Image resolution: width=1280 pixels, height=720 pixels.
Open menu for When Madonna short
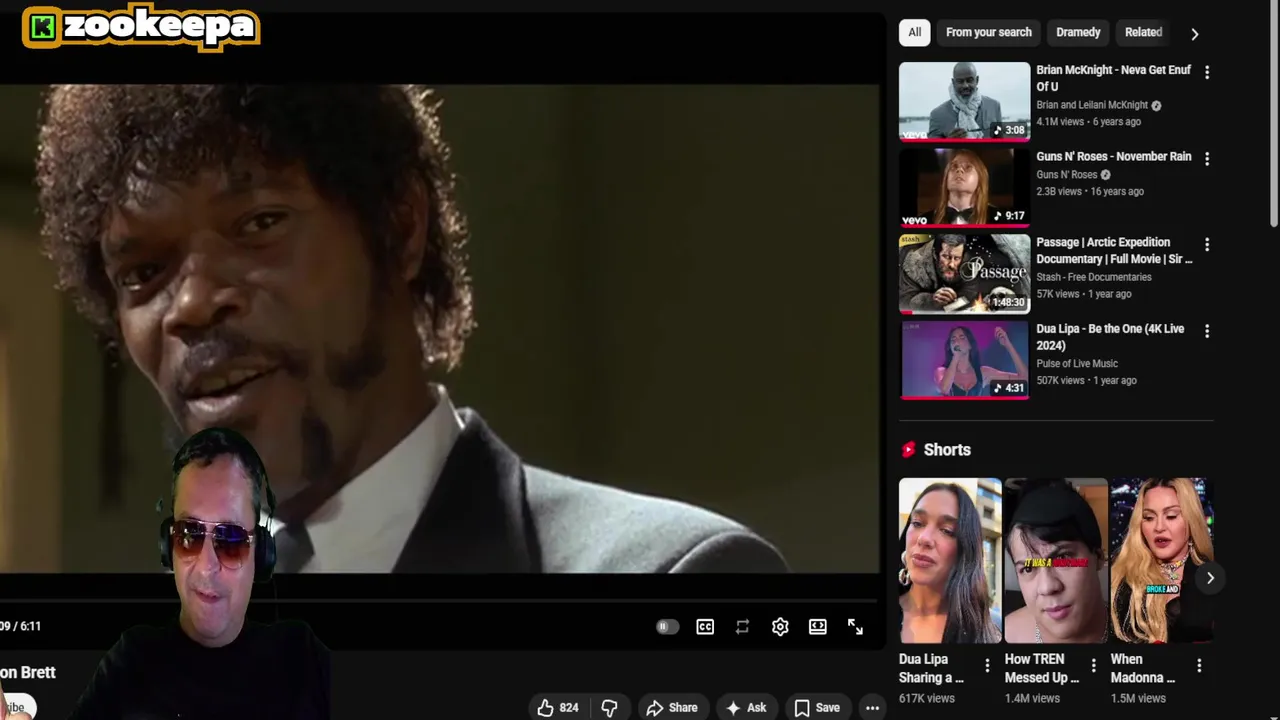(x=1199, y=665)
